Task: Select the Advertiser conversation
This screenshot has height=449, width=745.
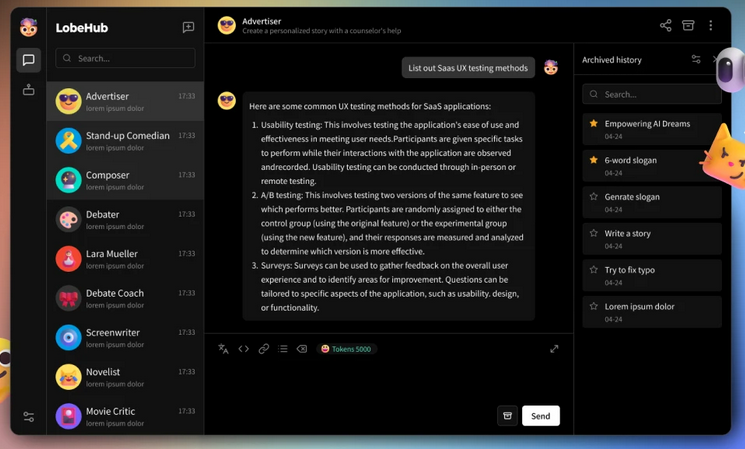Action: coord(125,101)
